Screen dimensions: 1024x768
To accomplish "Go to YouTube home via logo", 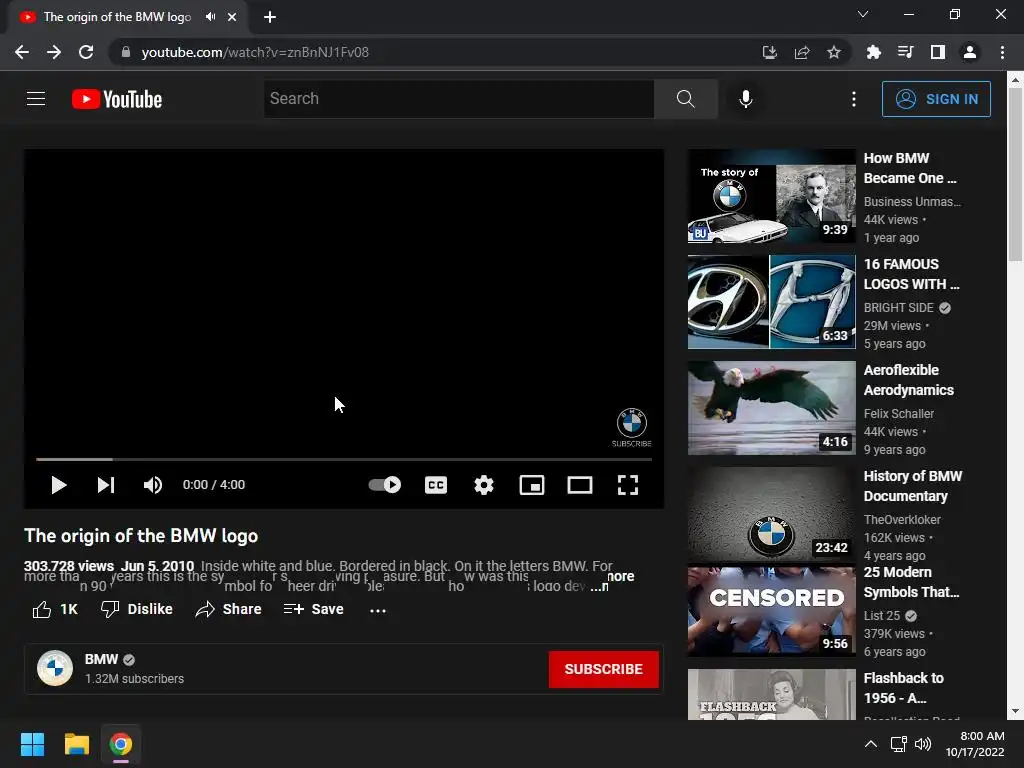I will pos(117,99).
